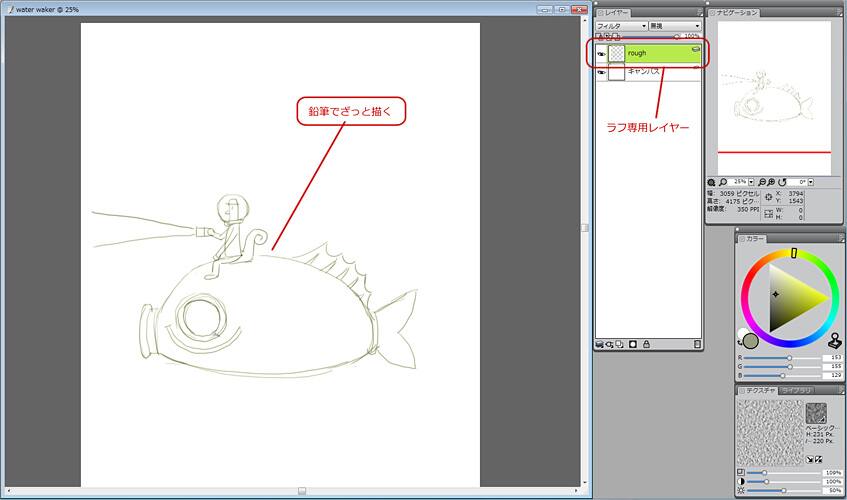Hide the rough layer via eye icon
Image resolution: width=847 pixels, height=500 pixels.
[x=601, y=53]
